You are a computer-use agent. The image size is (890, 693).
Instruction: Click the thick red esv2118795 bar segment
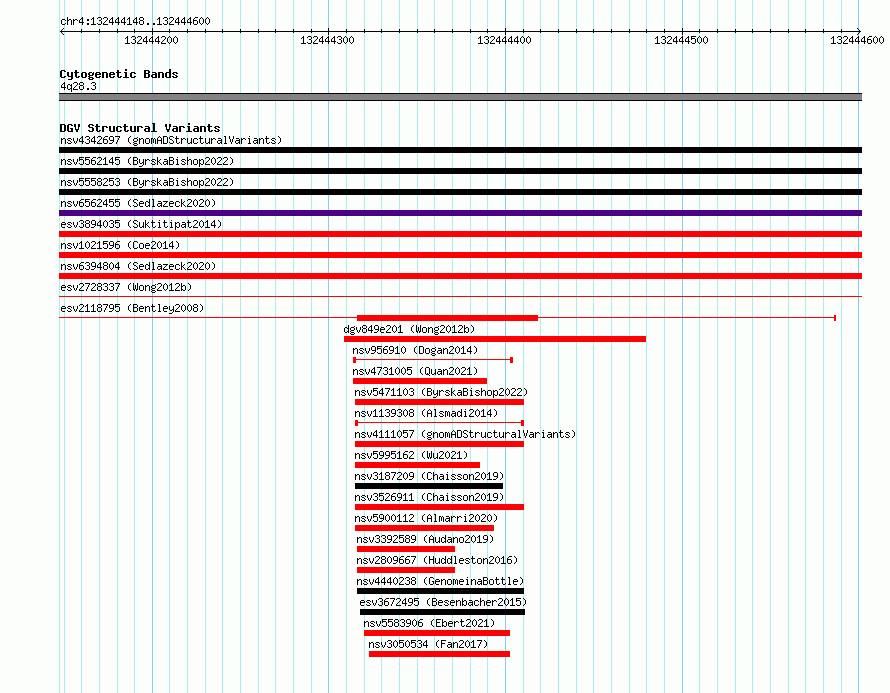click(x=447, y=318)
